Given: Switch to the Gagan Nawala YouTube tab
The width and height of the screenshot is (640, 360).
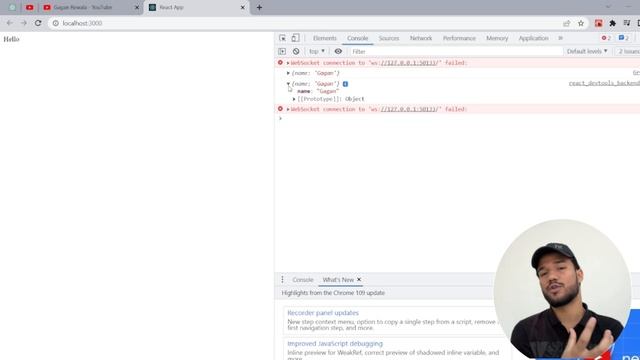Looking at the screenshot, I should 91,7.
